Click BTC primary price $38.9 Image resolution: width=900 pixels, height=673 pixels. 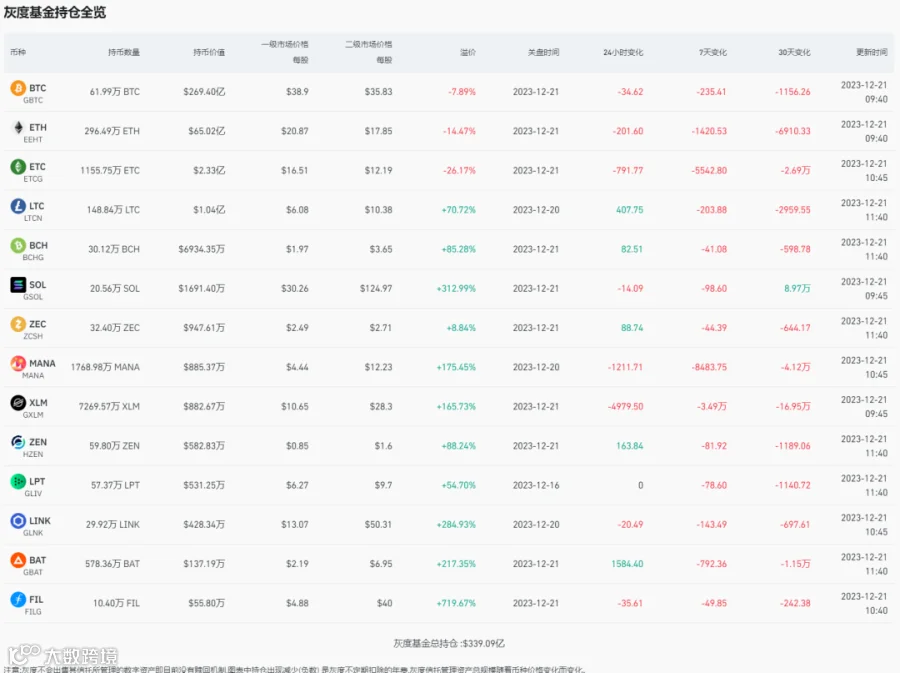(x=297, y=92)
